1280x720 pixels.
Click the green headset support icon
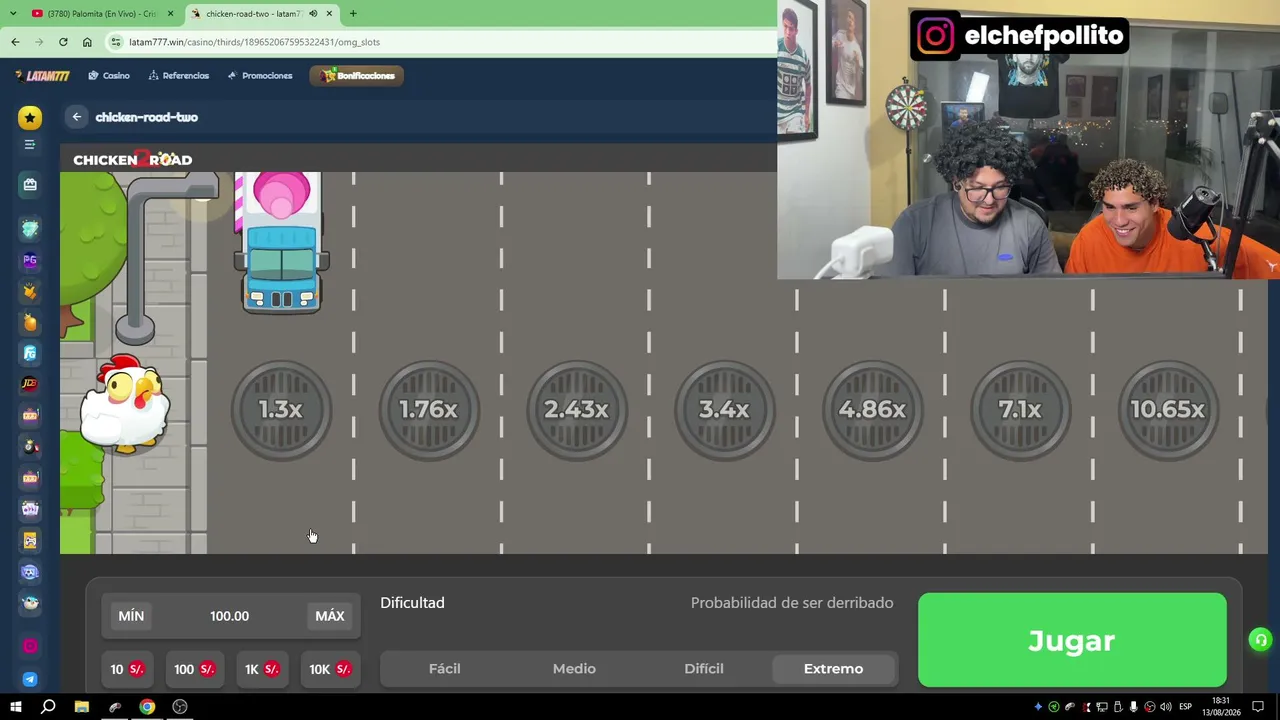click(1260, 640)
